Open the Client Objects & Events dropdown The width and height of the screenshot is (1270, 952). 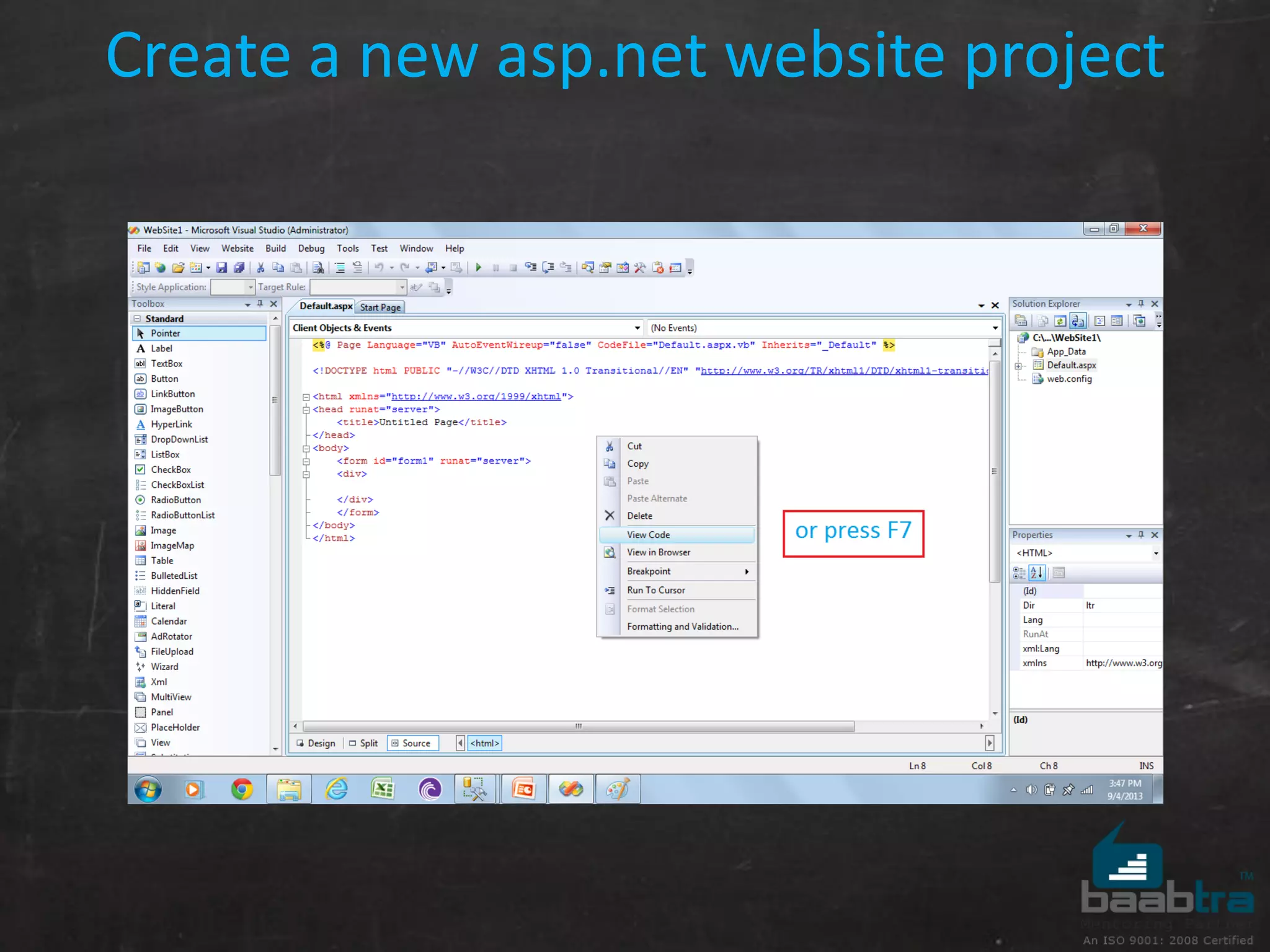click(x=637, y=328)
